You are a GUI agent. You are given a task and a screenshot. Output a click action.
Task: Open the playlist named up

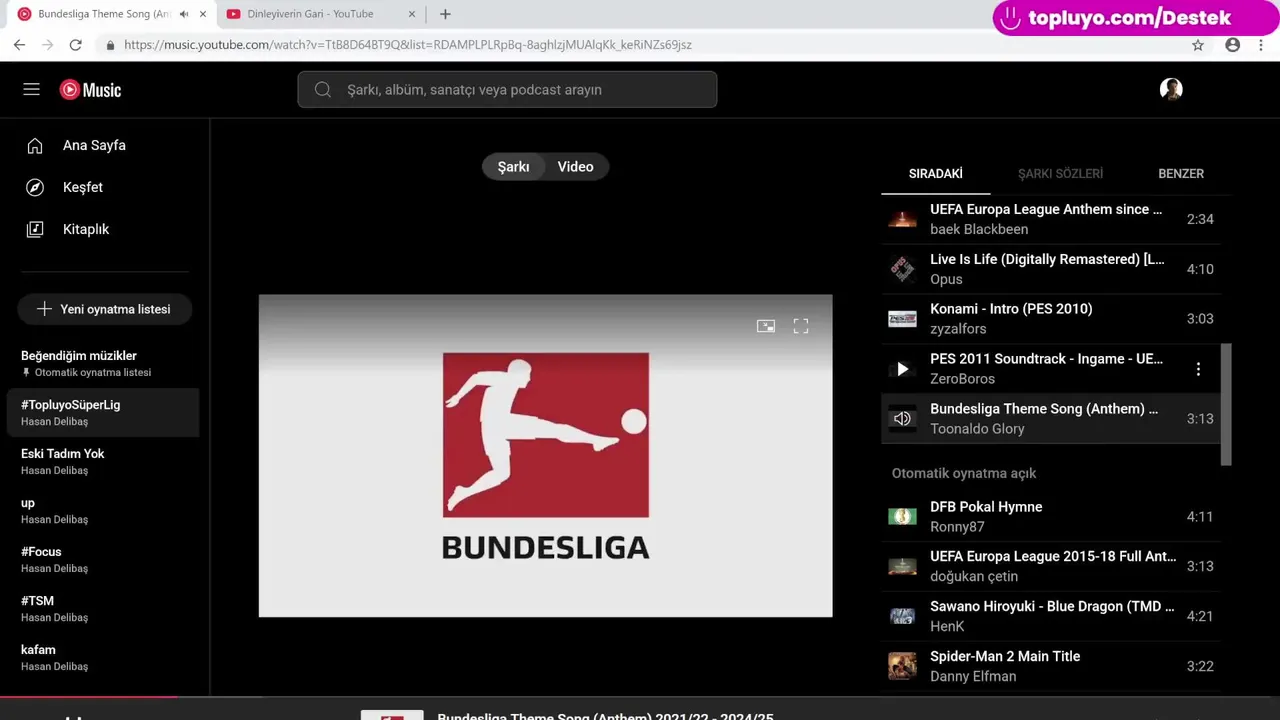(x=105, y=511)
